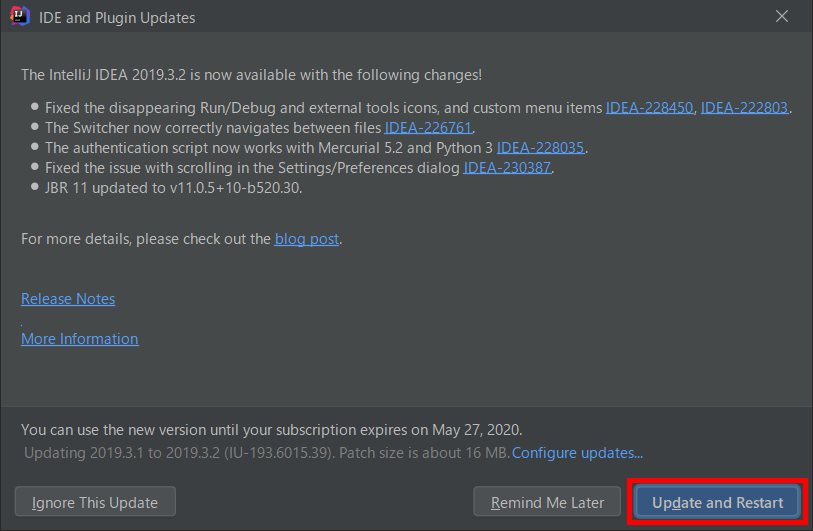This screenshot has width=813, height=531.
Task: Choose Remind Me Later
Action: [x=547, y=501]
